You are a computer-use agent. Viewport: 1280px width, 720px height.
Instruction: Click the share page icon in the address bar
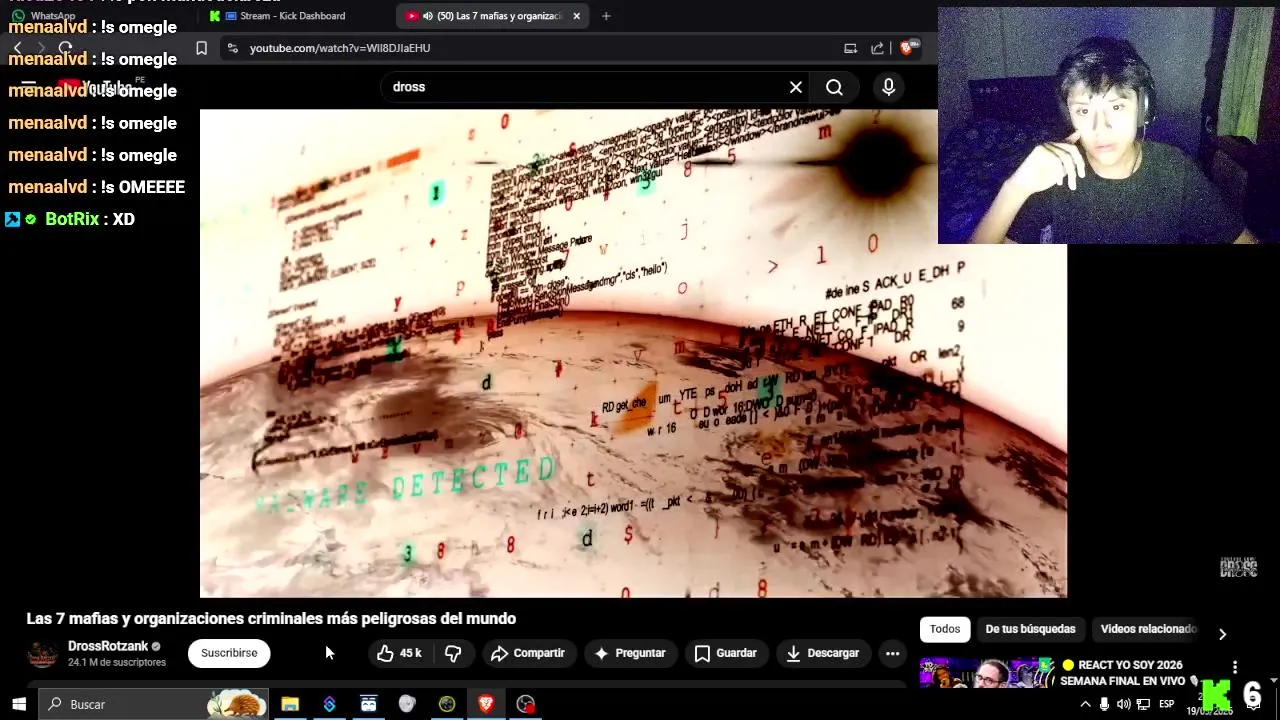pyautogui.click(x=877, y=48)
